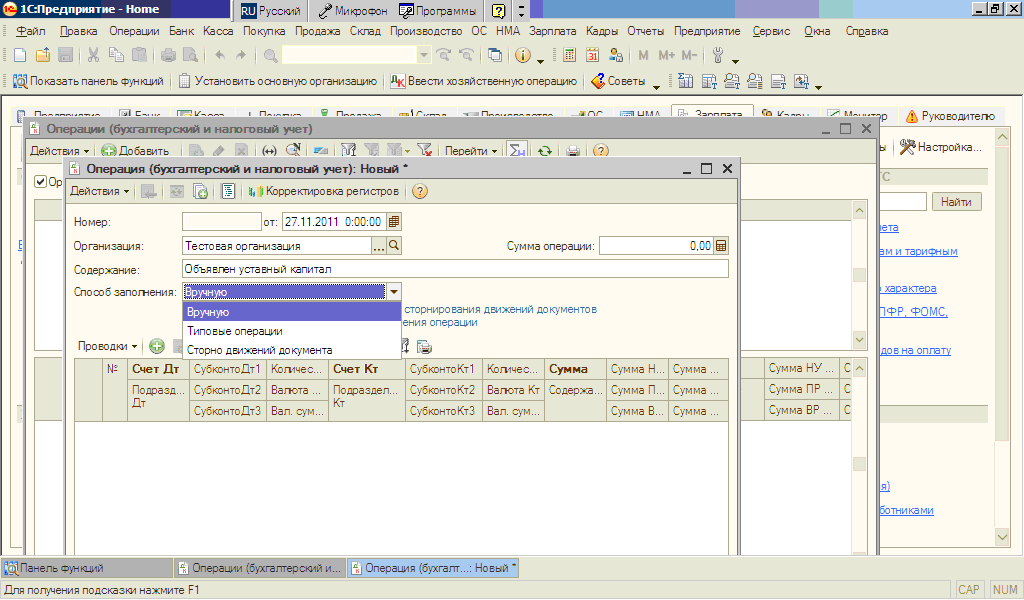Click the Open folder icon in main toolbar
The width and height of the screenshot is (1024, 600).
(42, 55)
